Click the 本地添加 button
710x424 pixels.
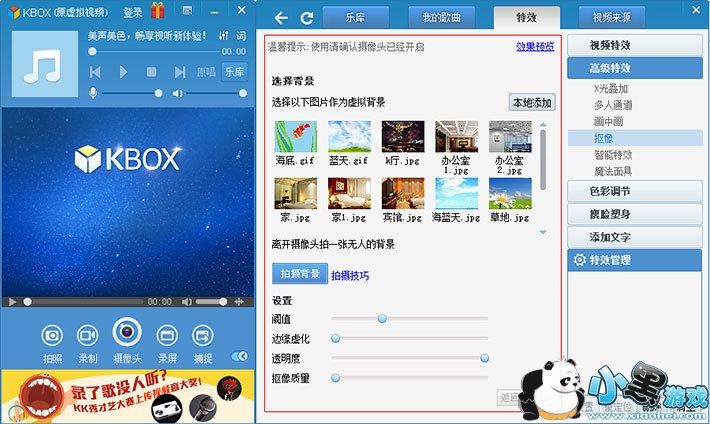pos(532,102)
